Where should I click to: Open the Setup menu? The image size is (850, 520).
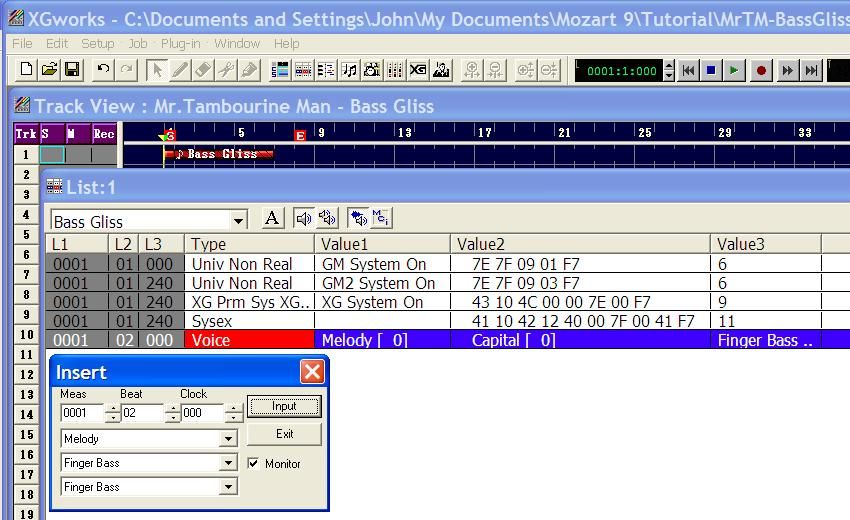[x=98, y=43]
